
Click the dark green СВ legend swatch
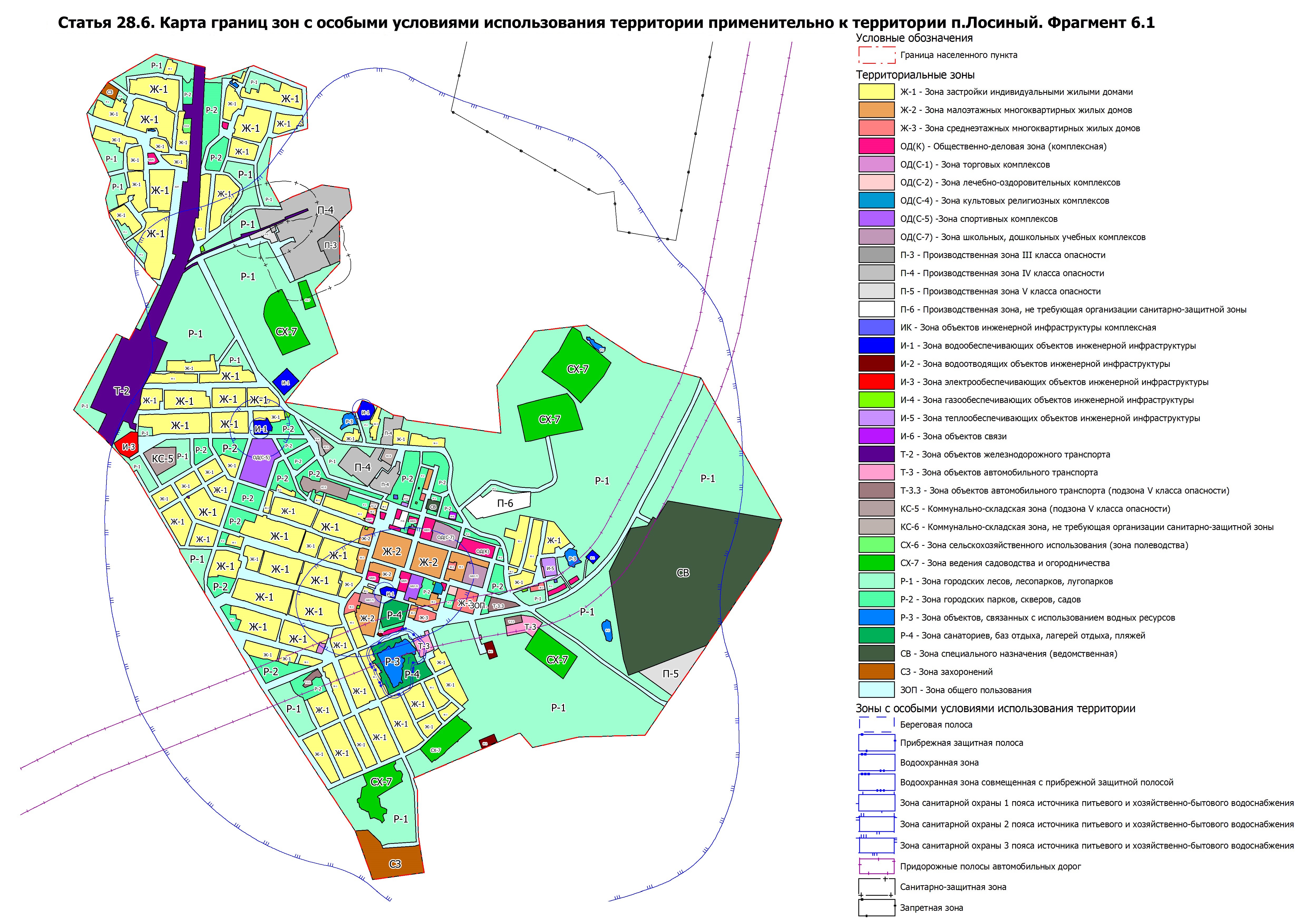click(876, 654)
